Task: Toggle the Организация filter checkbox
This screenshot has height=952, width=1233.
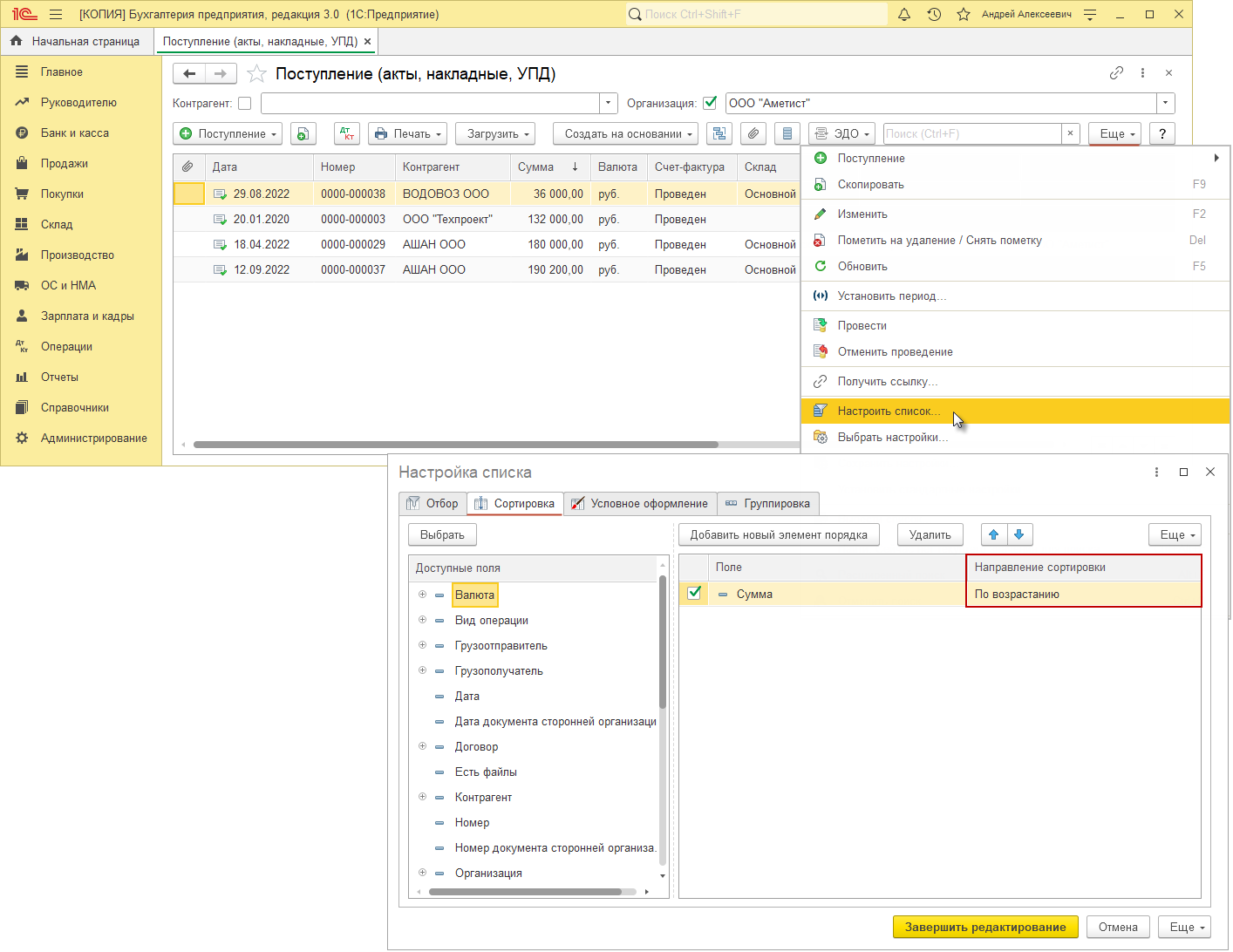Action: 710,103
